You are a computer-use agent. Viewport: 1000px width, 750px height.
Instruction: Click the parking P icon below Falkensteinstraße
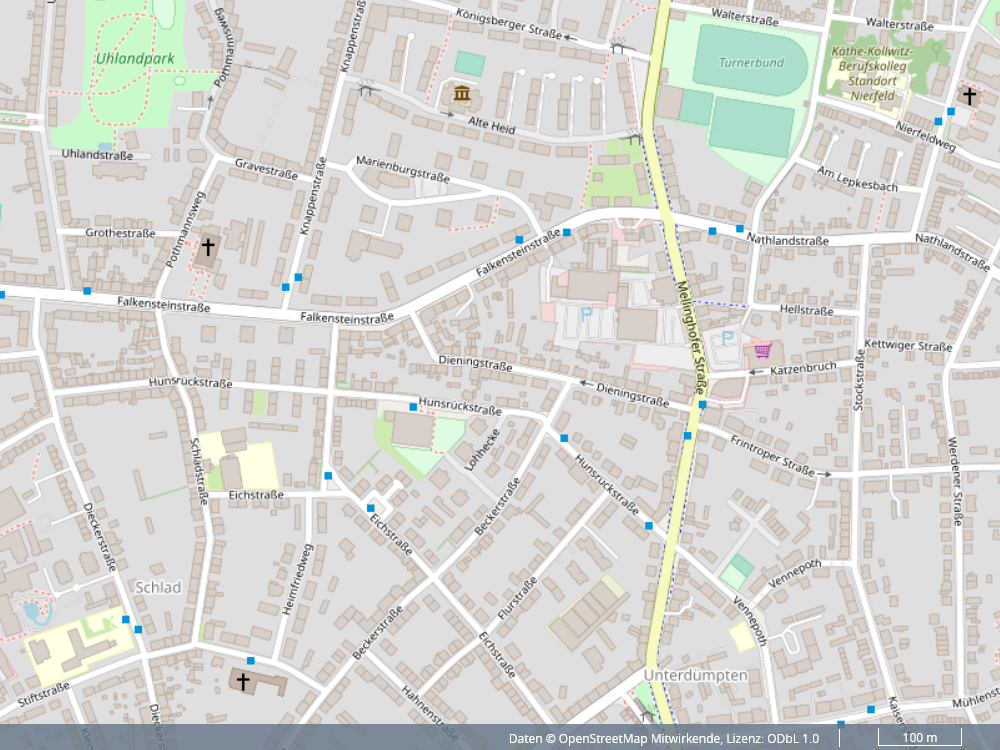(586, 314)
